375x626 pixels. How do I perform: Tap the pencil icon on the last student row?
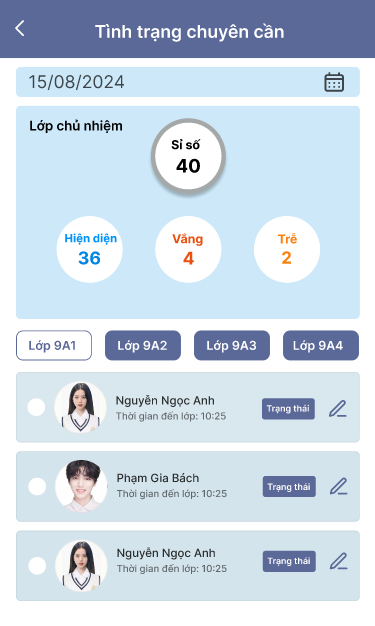[x=339, y=561]
